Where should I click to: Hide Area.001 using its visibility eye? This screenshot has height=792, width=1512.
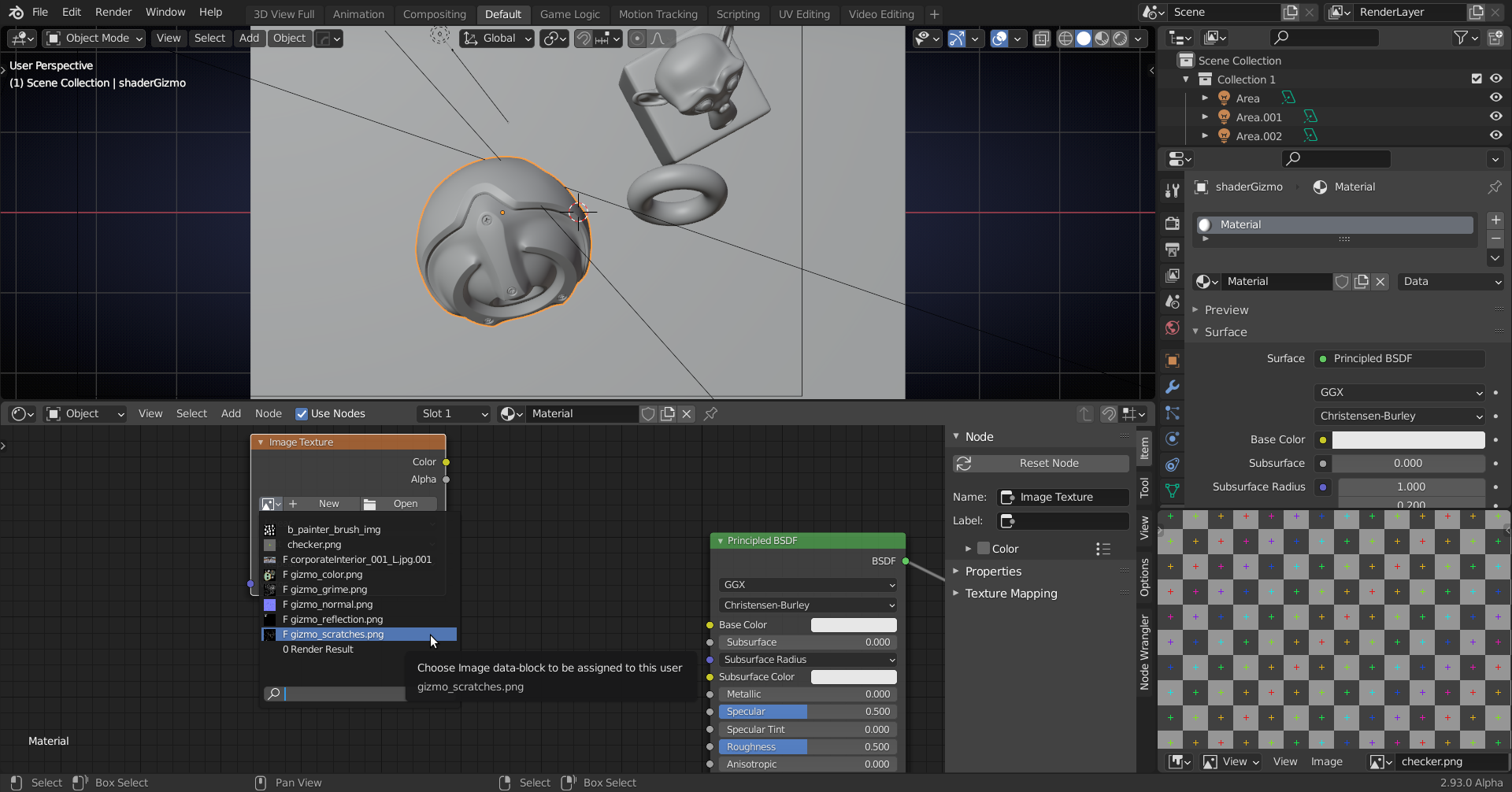(1495, 116)
